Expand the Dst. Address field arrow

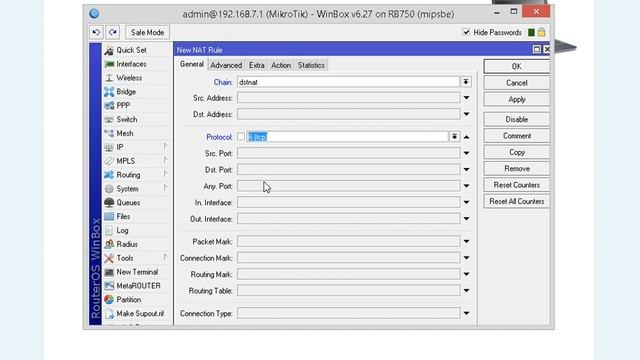point(466,114)
